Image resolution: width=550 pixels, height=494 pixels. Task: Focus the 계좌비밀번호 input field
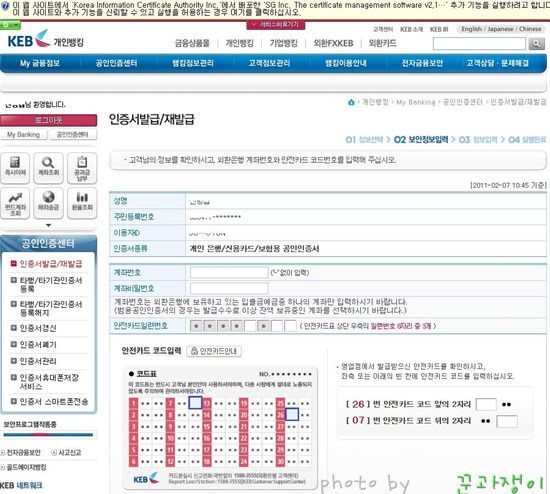(229, 289)
